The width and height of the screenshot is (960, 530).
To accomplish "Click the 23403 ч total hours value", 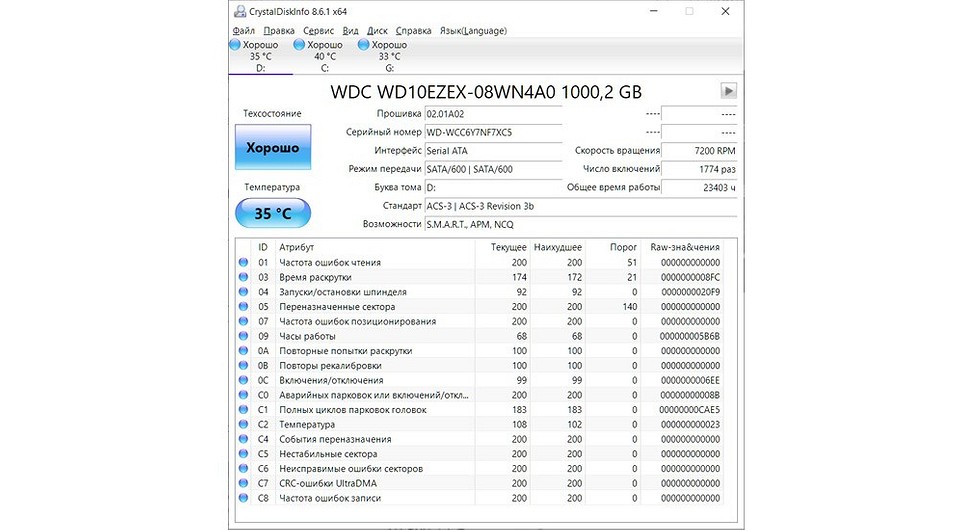I will click(x=699, y=187).
